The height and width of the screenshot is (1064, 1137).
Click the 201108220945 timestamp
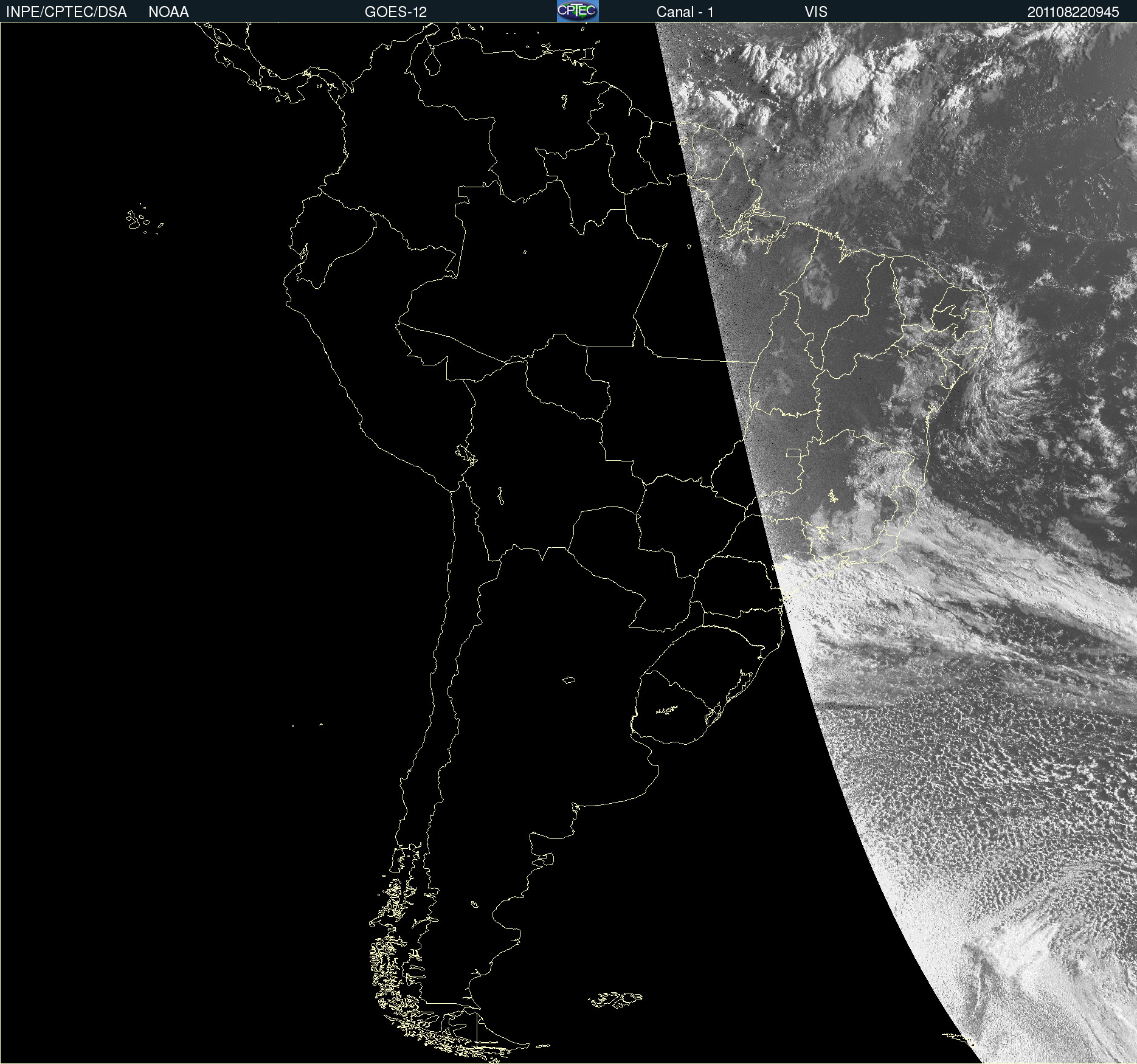pos(1073,12)
